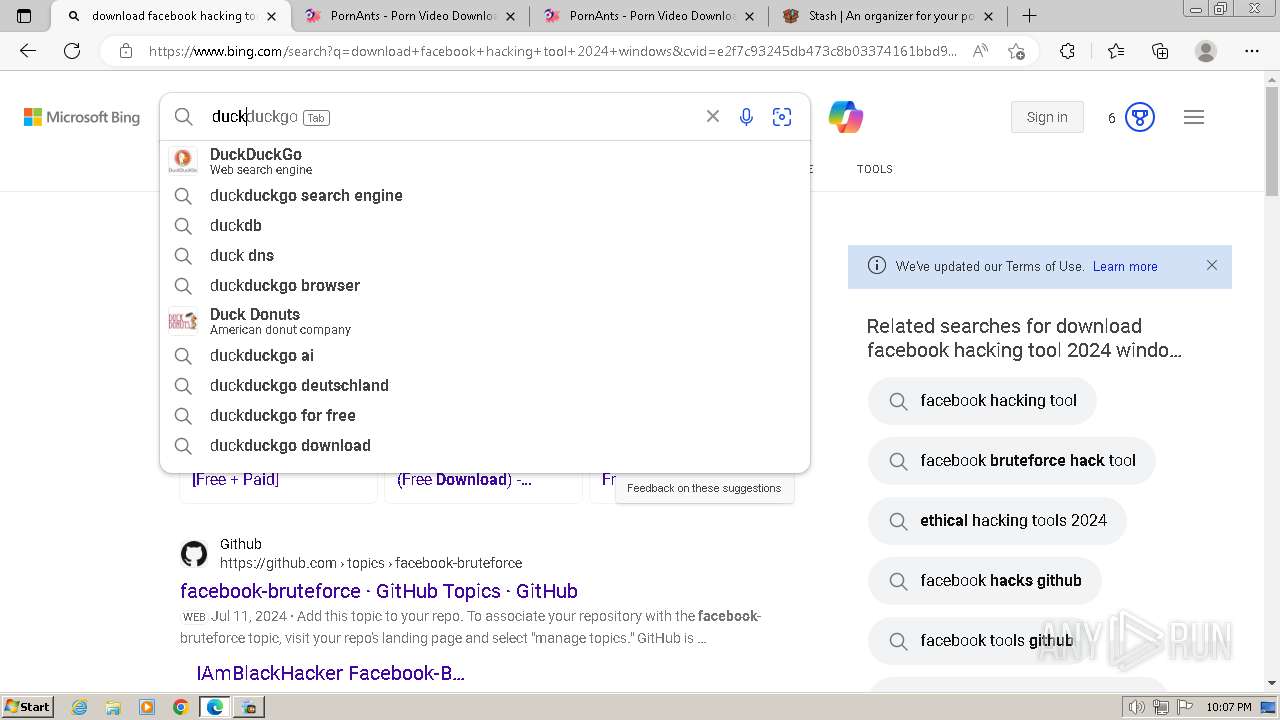Open the Extensions puzzle icon
Screen dimensions: 1280x720
(x=1067, y=51)
